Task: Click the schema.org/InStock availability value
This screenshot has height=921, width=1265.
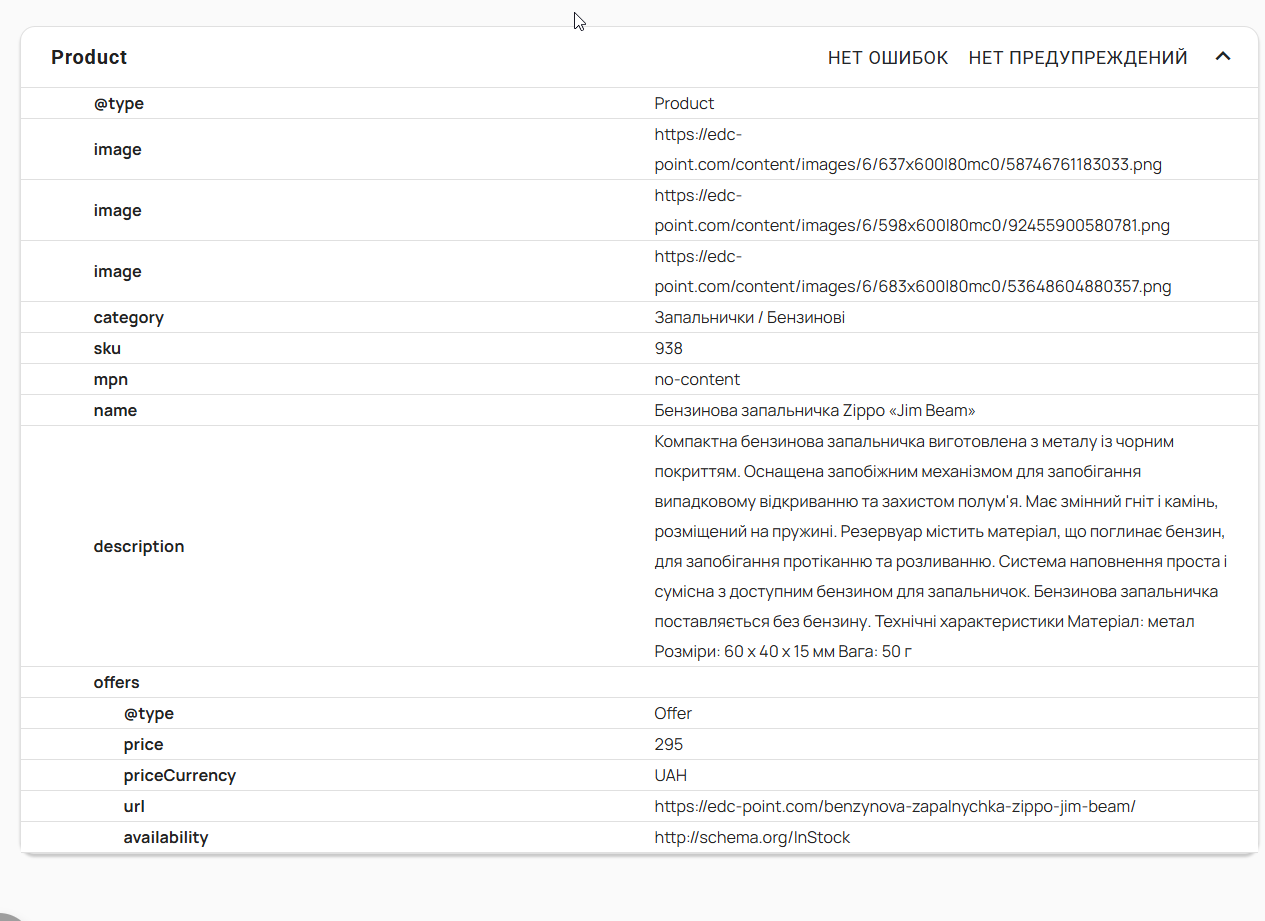Action: pyautogui.click(x=752, y=837)
